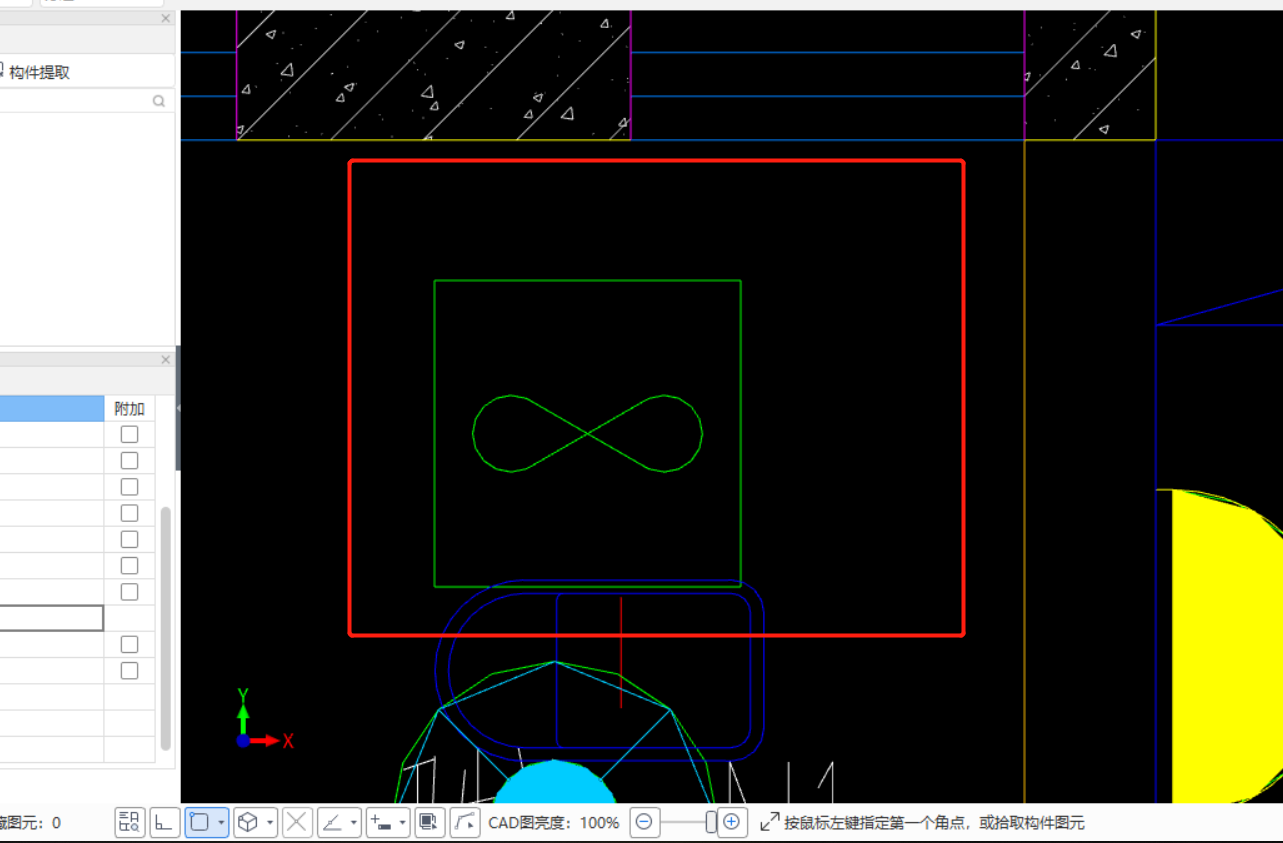Tick the first 附加 checkbox
The height and width of the screenshot is (843, 1283).
click(129, 434)
